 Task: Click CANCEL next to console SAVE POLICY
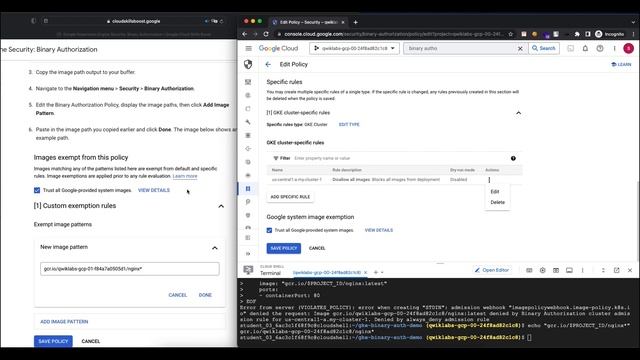317,248
